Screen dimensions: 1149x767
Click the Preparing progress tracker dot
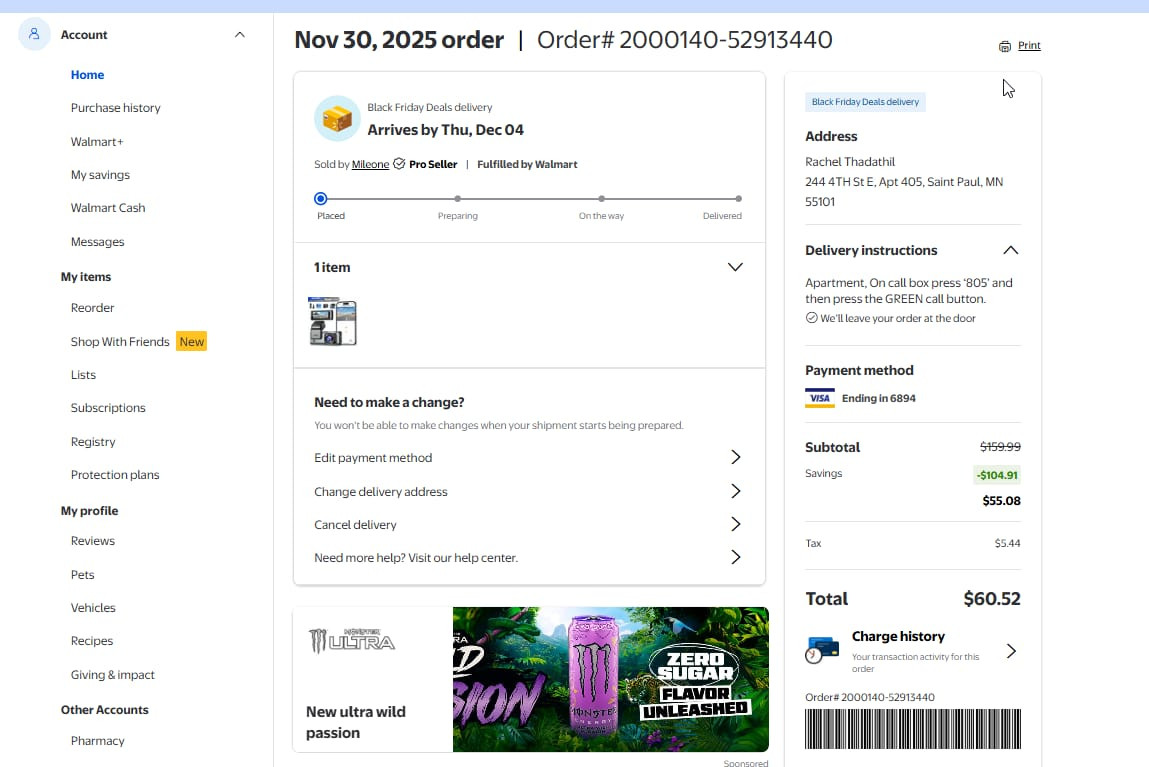(457, 199)
